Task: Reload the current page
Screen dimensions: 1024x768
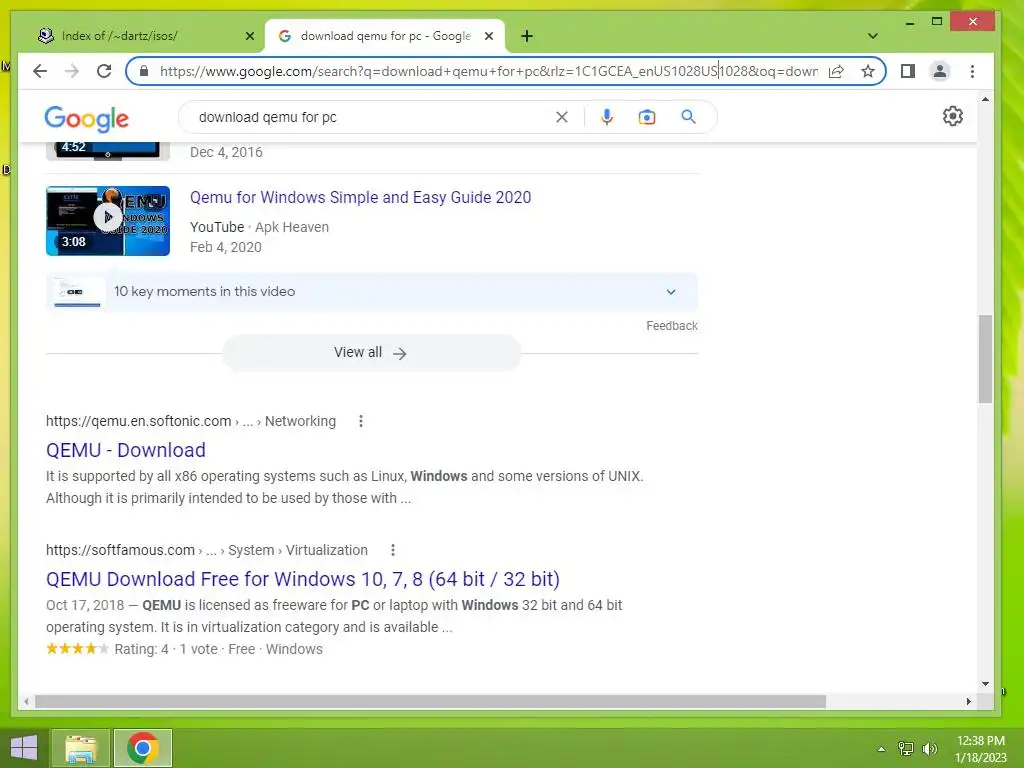Action: pos(104,71)
